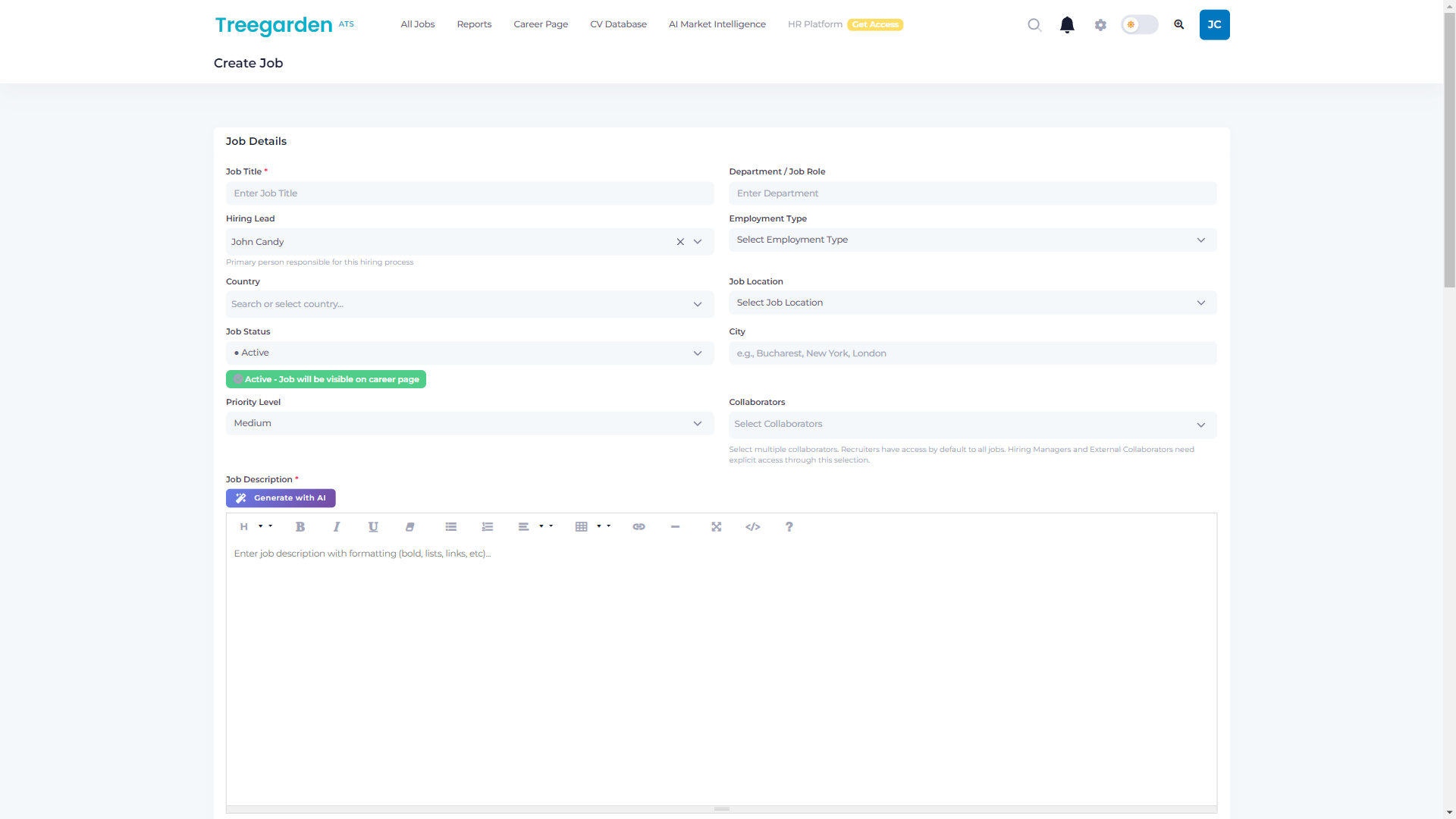Click the Department input field
1456x819 pixels.
pyautogui.click(x=973, y=193)
